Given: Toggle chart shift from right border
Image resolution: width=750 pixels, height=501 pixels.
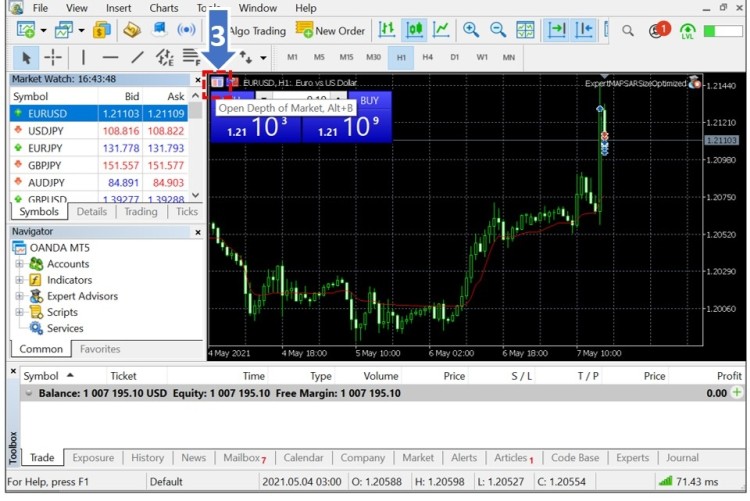Looking at the screenshot, I should (585, 31).
